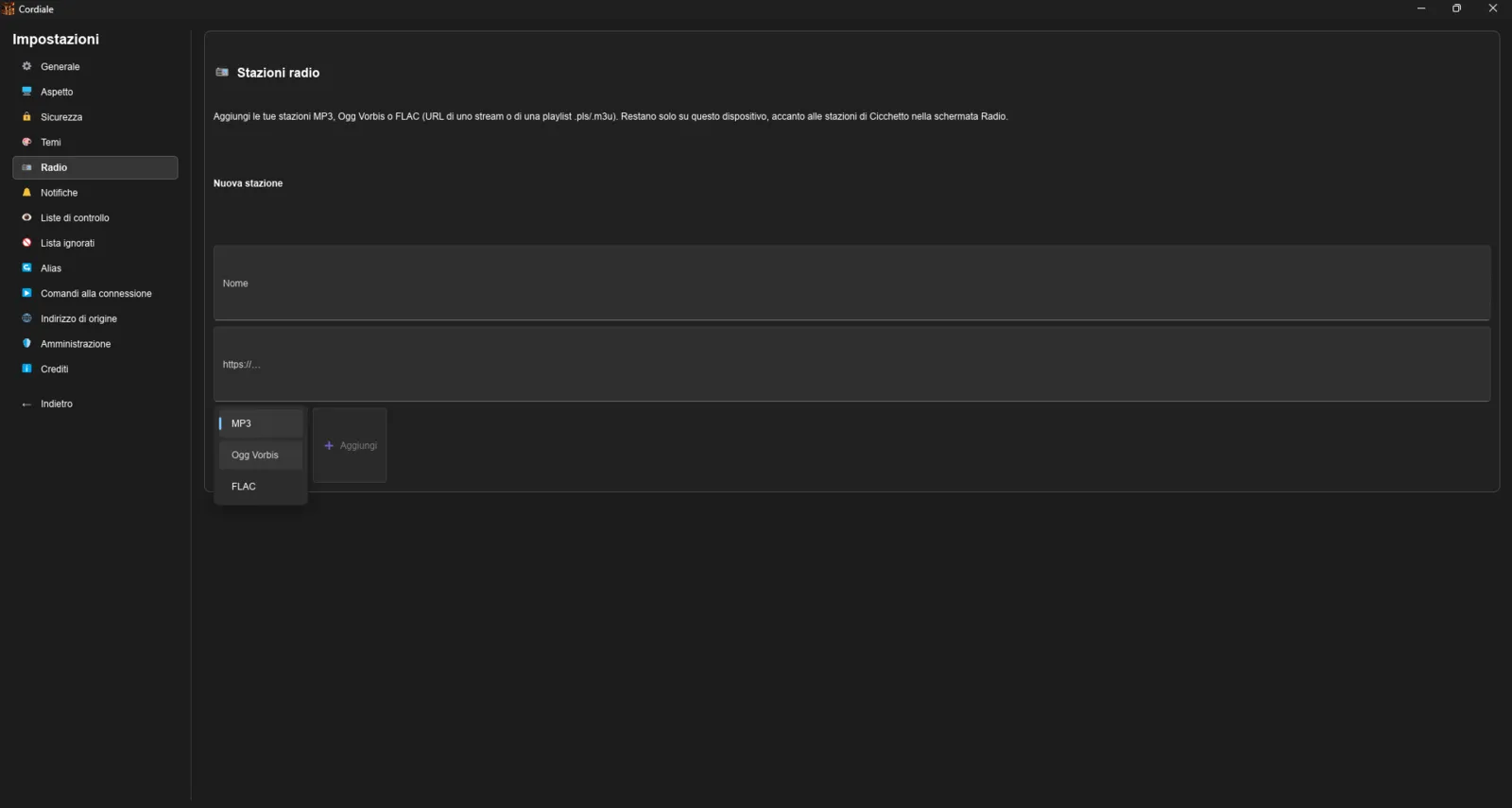
Task: Click the monitor icon beside Aspetto
Action: pos(26,92)
